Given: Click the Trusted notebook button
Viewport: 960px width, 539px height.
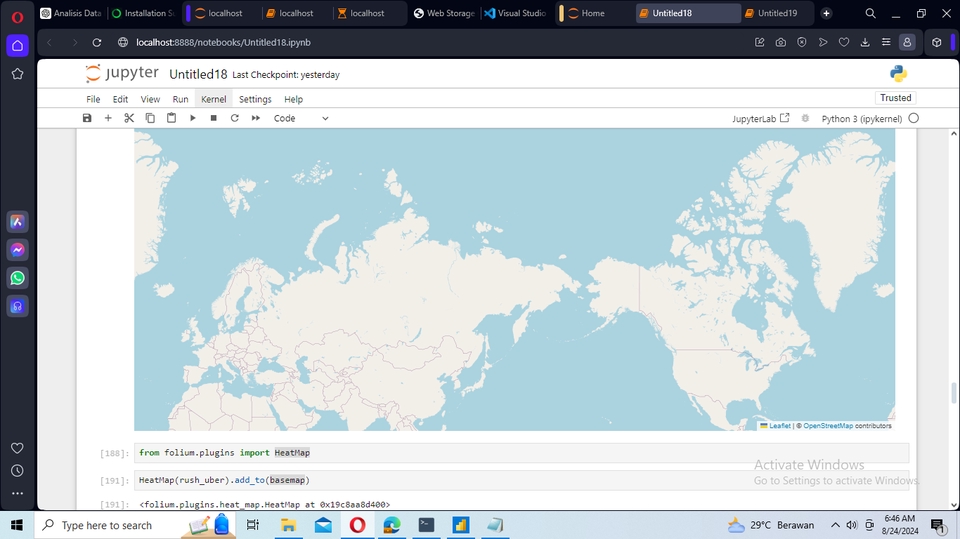Looking at the screenshot, I should 895,98.
